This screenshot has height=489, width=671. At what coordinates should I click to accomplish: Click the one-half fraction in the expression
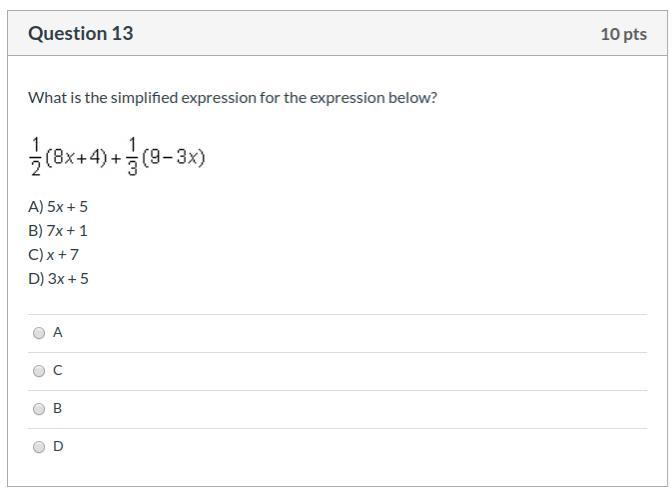36,157
